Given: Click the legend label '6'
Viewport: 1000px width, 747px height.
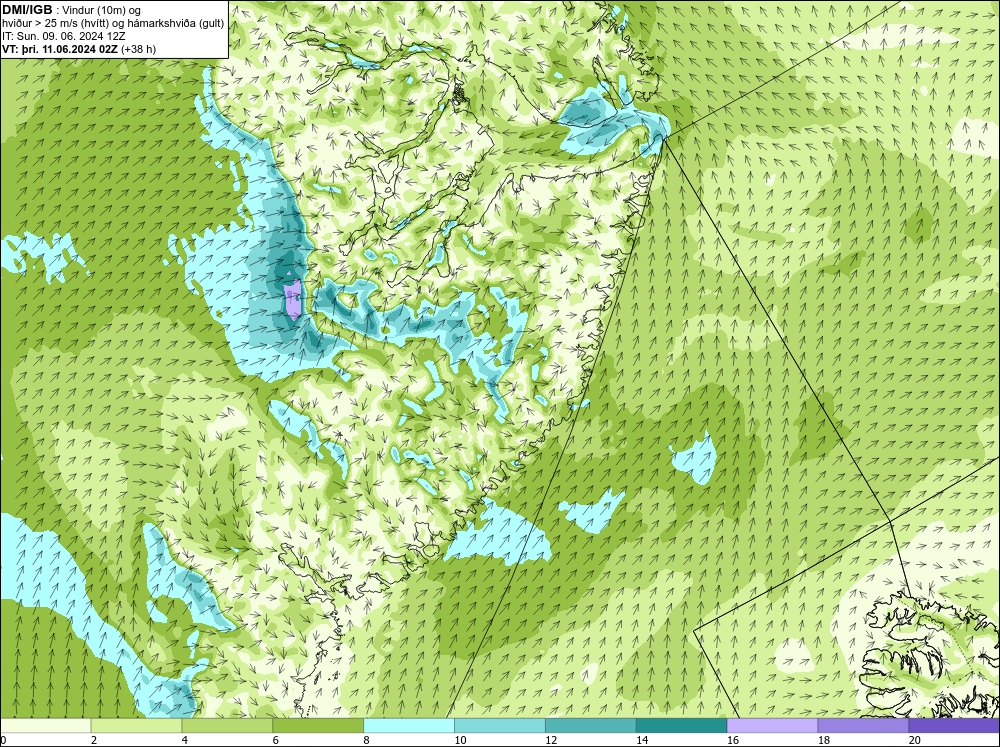Looking at the screenshot, I should click(276, 741).
